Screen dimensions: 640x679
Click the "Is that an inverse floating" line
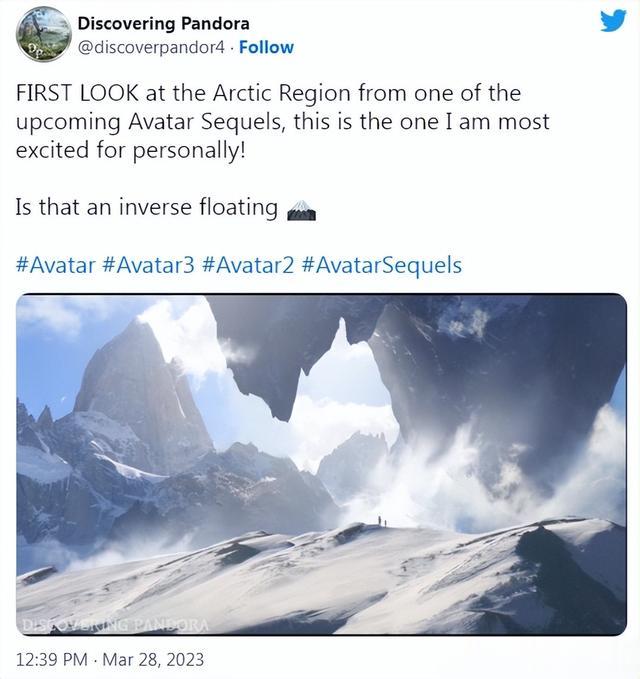(147, 207)
